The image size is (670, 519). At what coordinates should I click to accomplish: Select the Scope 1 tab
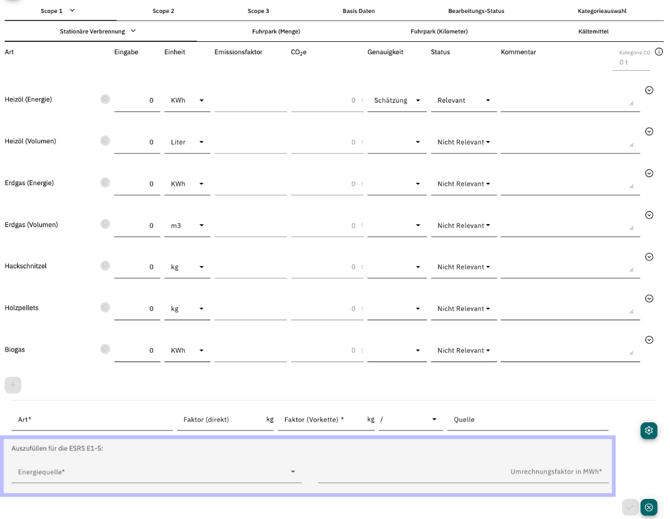click(x=58, y=11)
